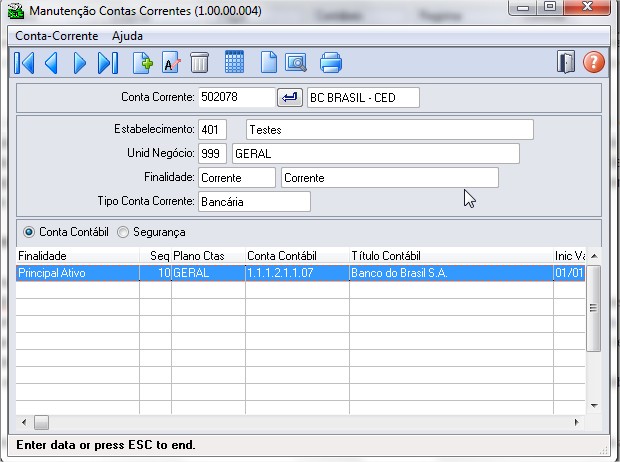
Task: Click the blank page toolbar icon
Action: tap(268, 63)
